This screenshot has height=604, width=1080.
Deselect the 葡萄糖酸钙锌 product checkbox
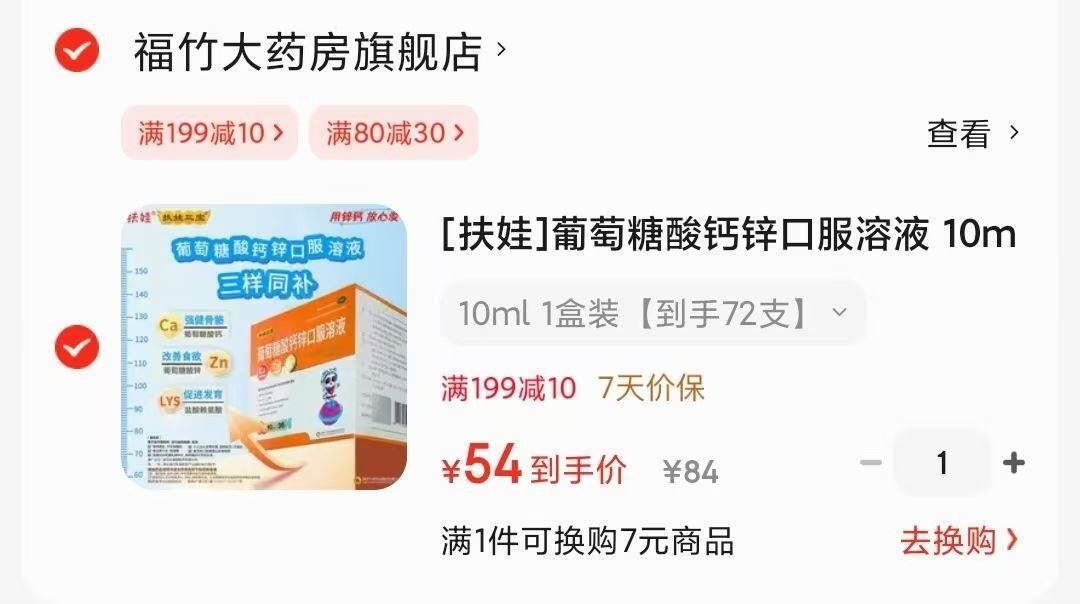[76, 346]
